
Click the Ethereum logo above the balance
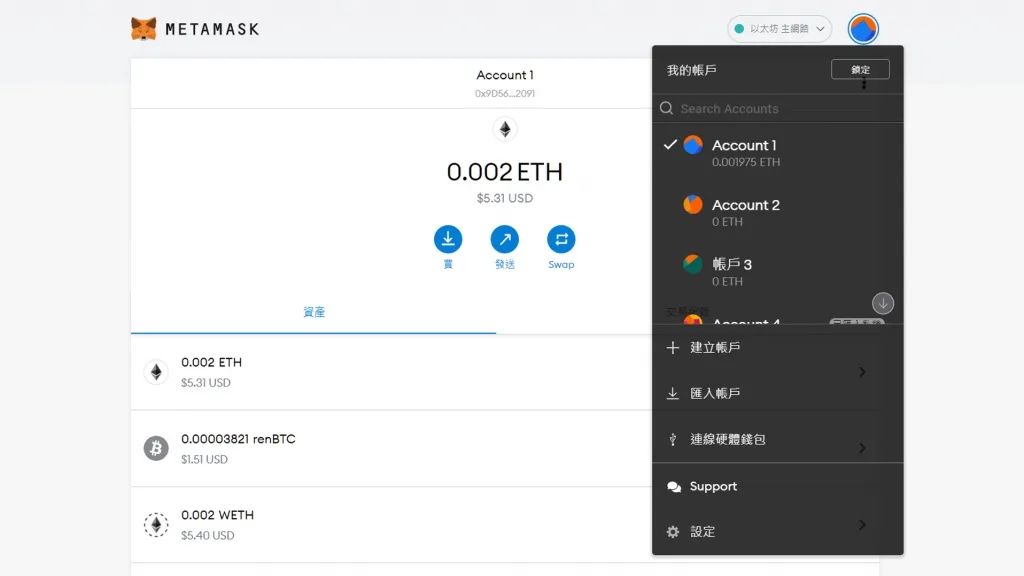tap(505, 129)
